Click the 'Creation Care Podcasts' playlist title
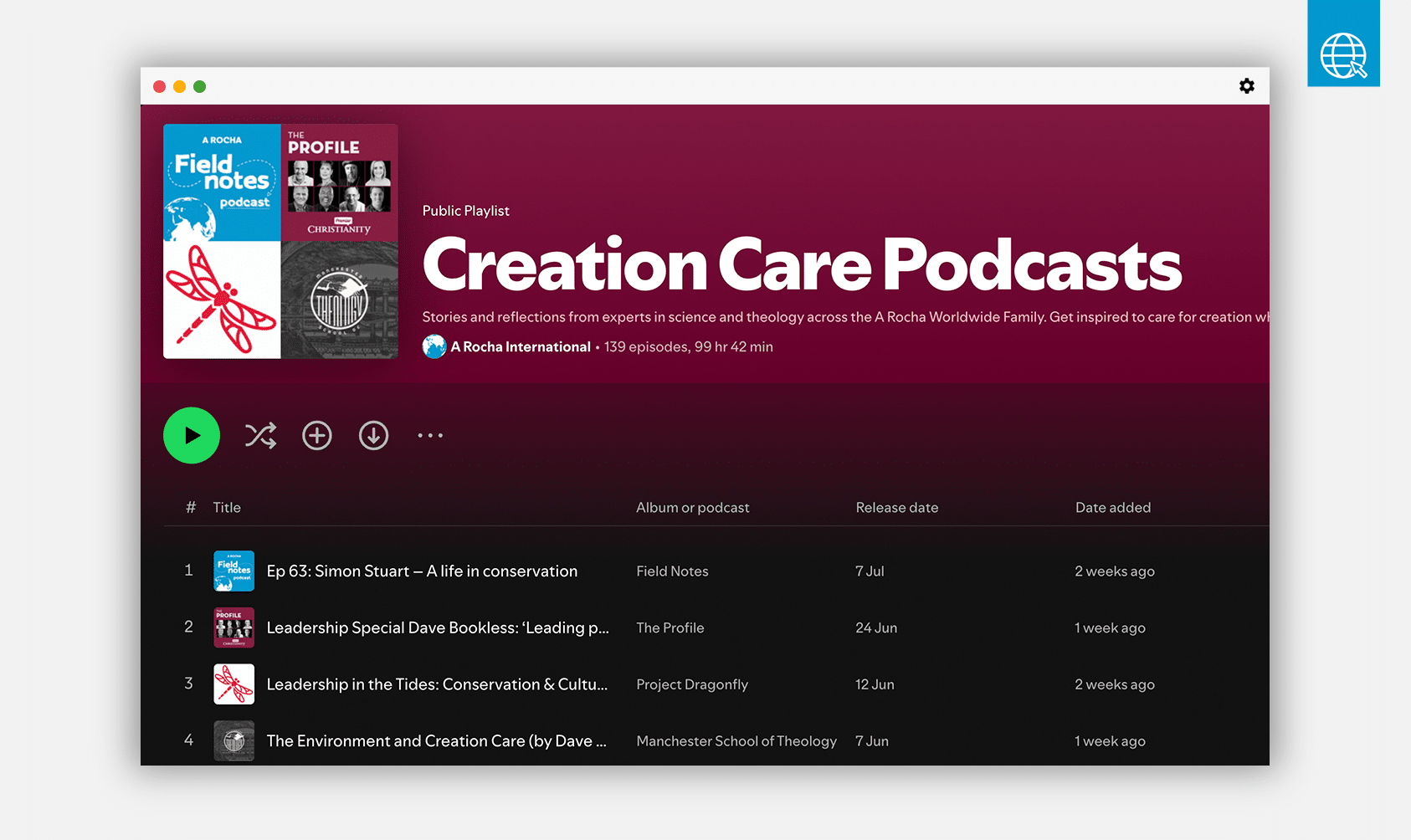1411x840 pixels. coord(802,264)
